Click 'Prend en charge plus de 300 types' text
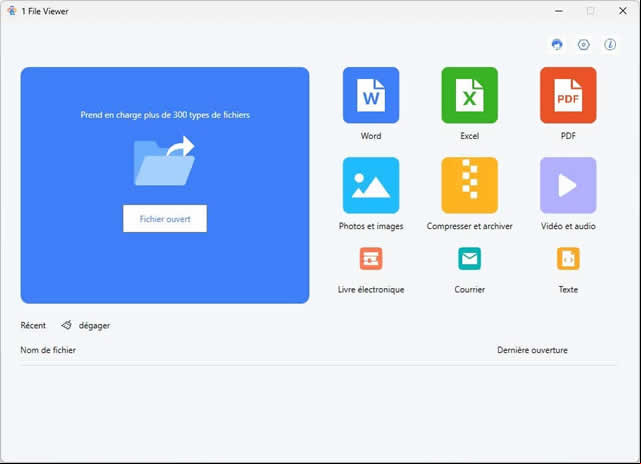The width and height of the screenshot is (641, 464). click(x=165, y=115)
